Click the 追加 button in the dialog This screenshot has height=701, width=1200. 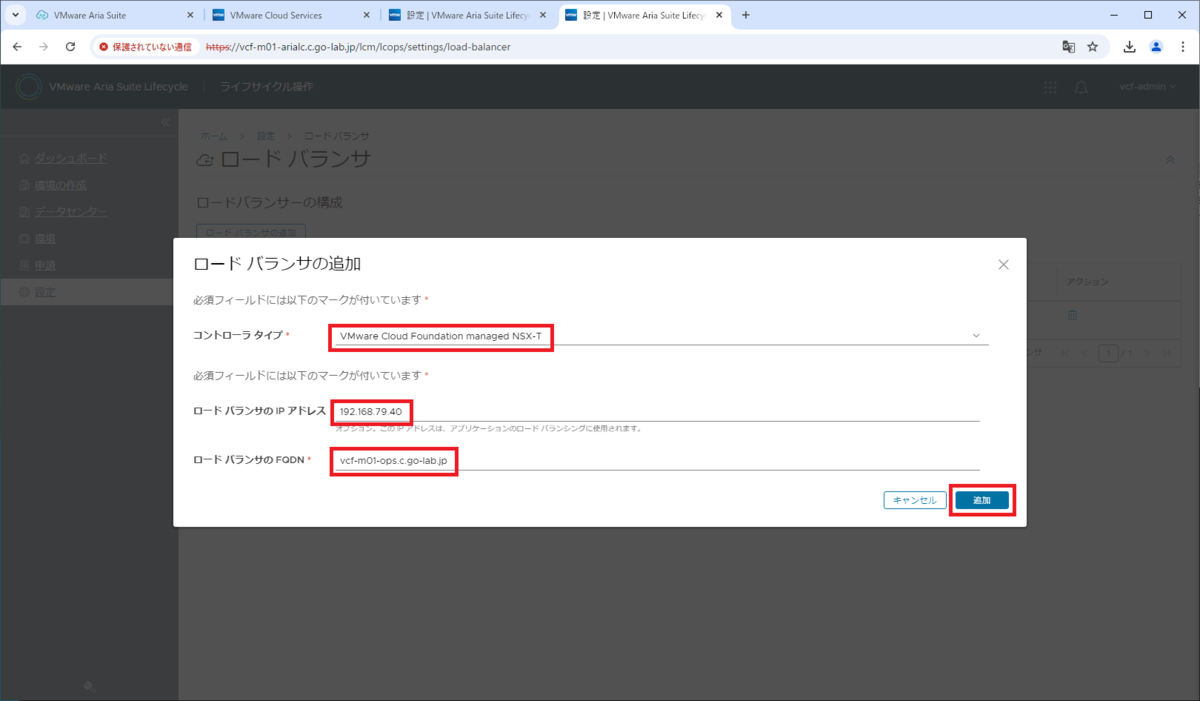point(981,500)
